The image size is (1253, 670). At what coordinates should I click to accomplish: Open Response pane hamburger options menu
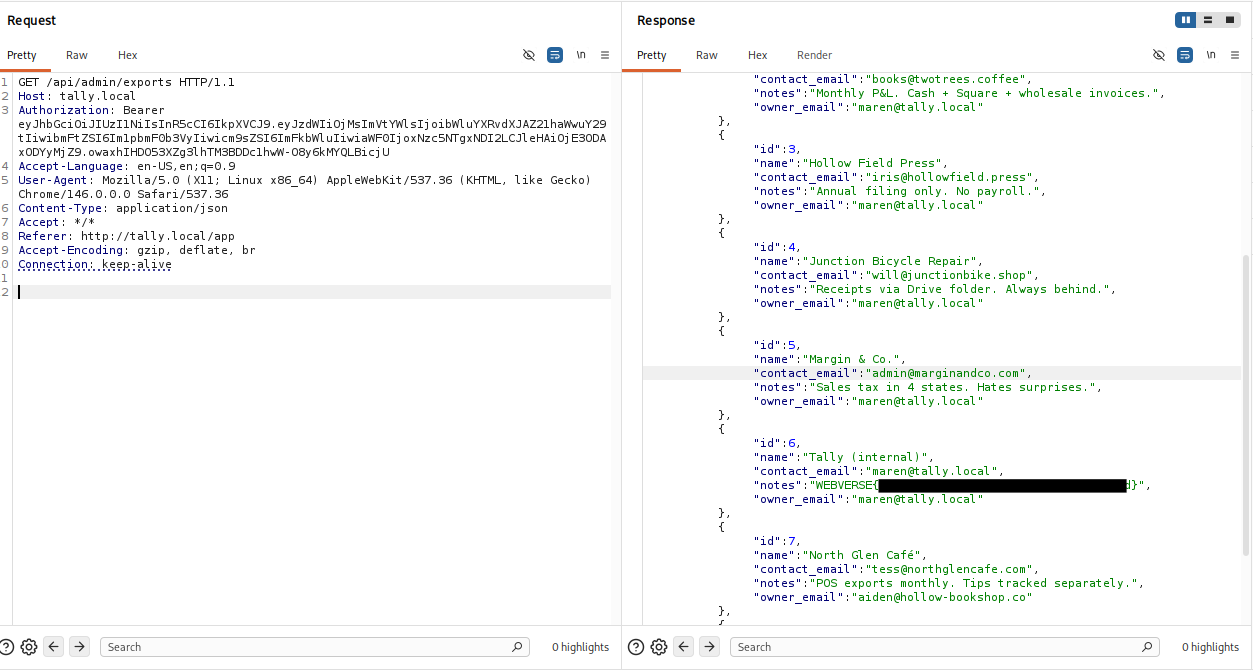(x=1235, y=55)
